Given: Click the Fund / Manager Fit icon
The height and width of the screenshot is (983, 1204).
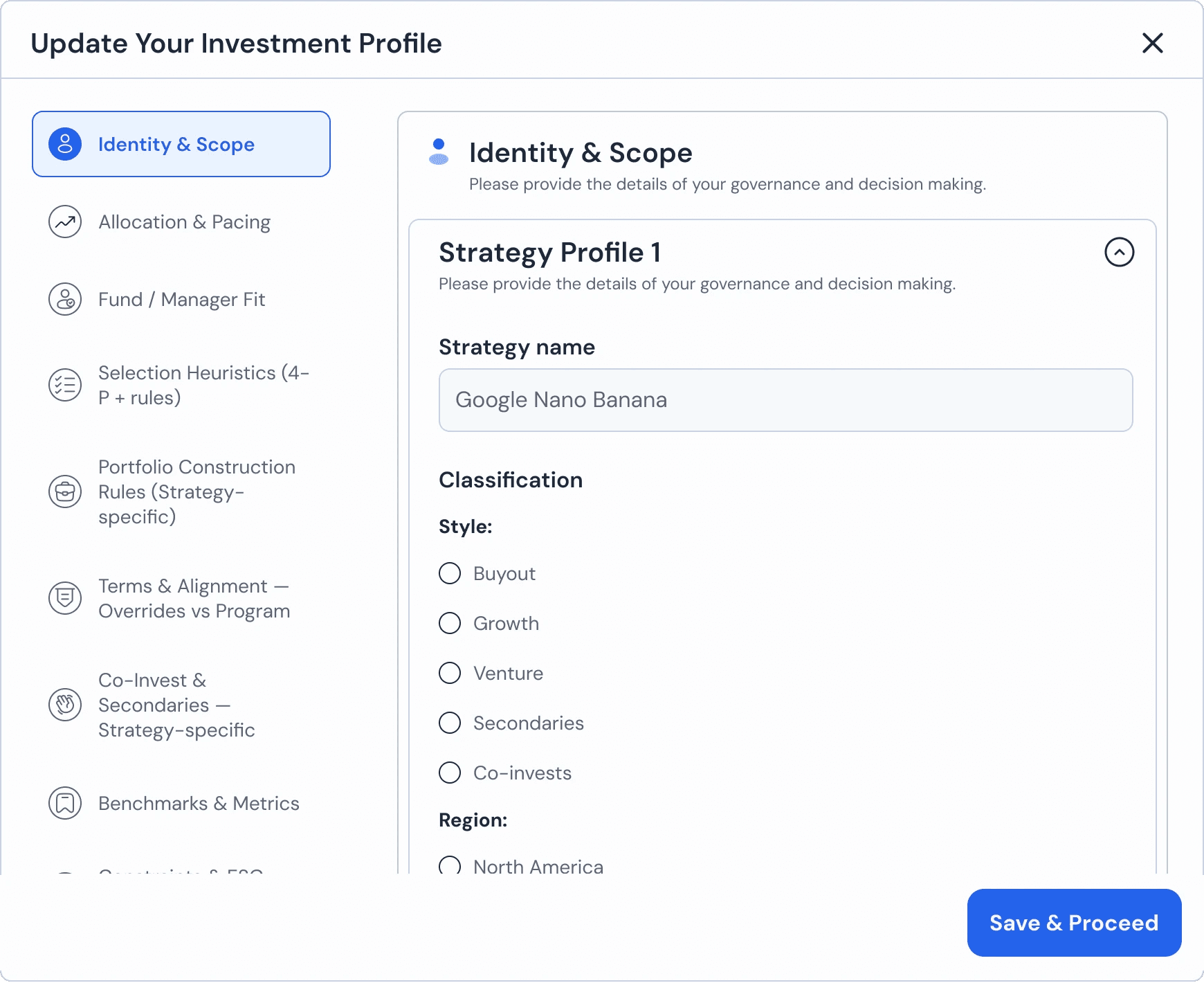Looking at the screenshot, I should 65,299.
